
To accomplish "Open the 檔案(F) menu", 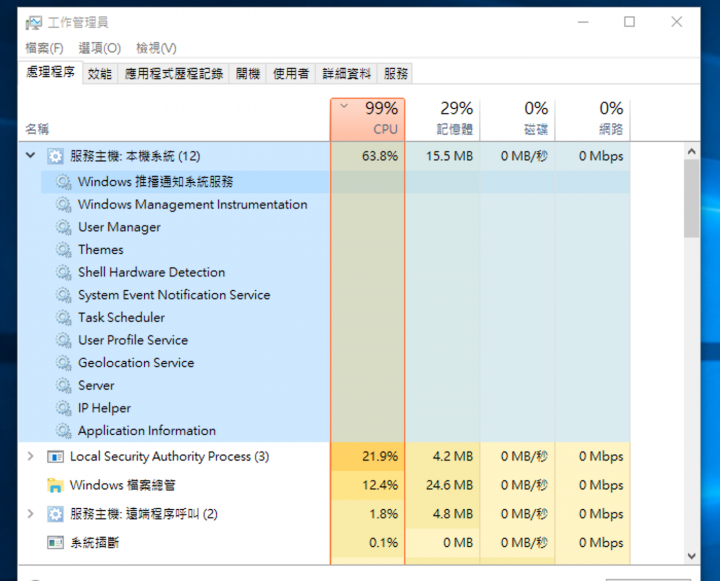I will click(x=44, y=48).
